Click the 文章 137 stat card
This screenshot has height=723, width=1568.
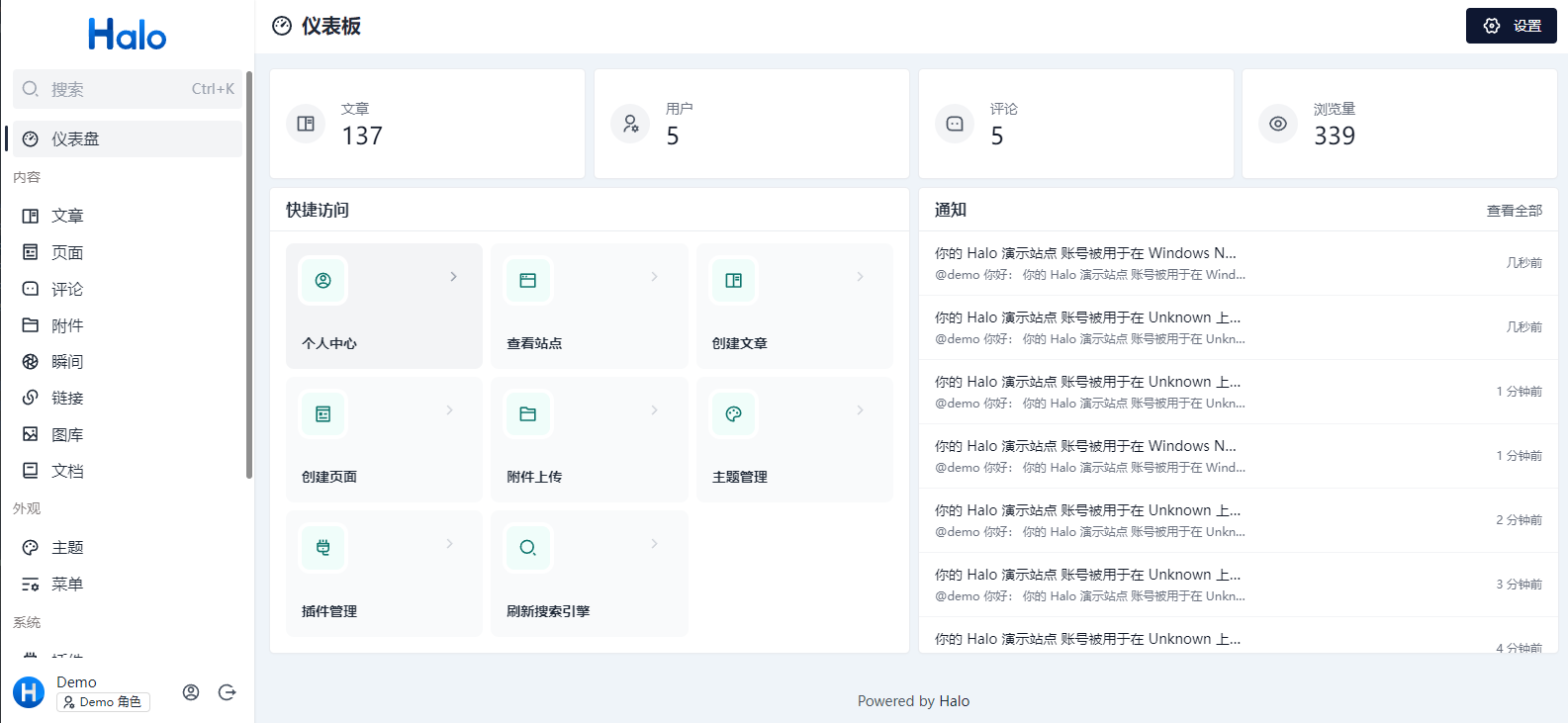pyautogui.click(x=427, y=124)
